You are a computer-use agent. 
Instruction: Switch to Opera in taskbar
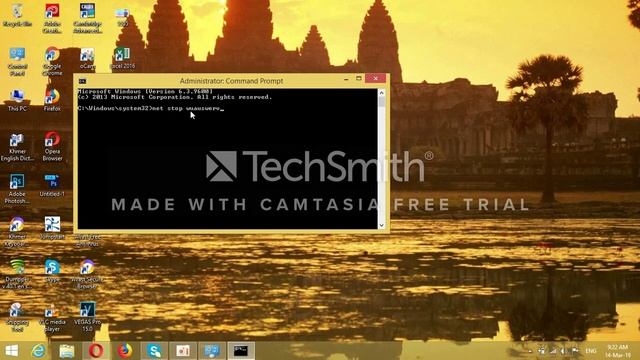(96, 351)
